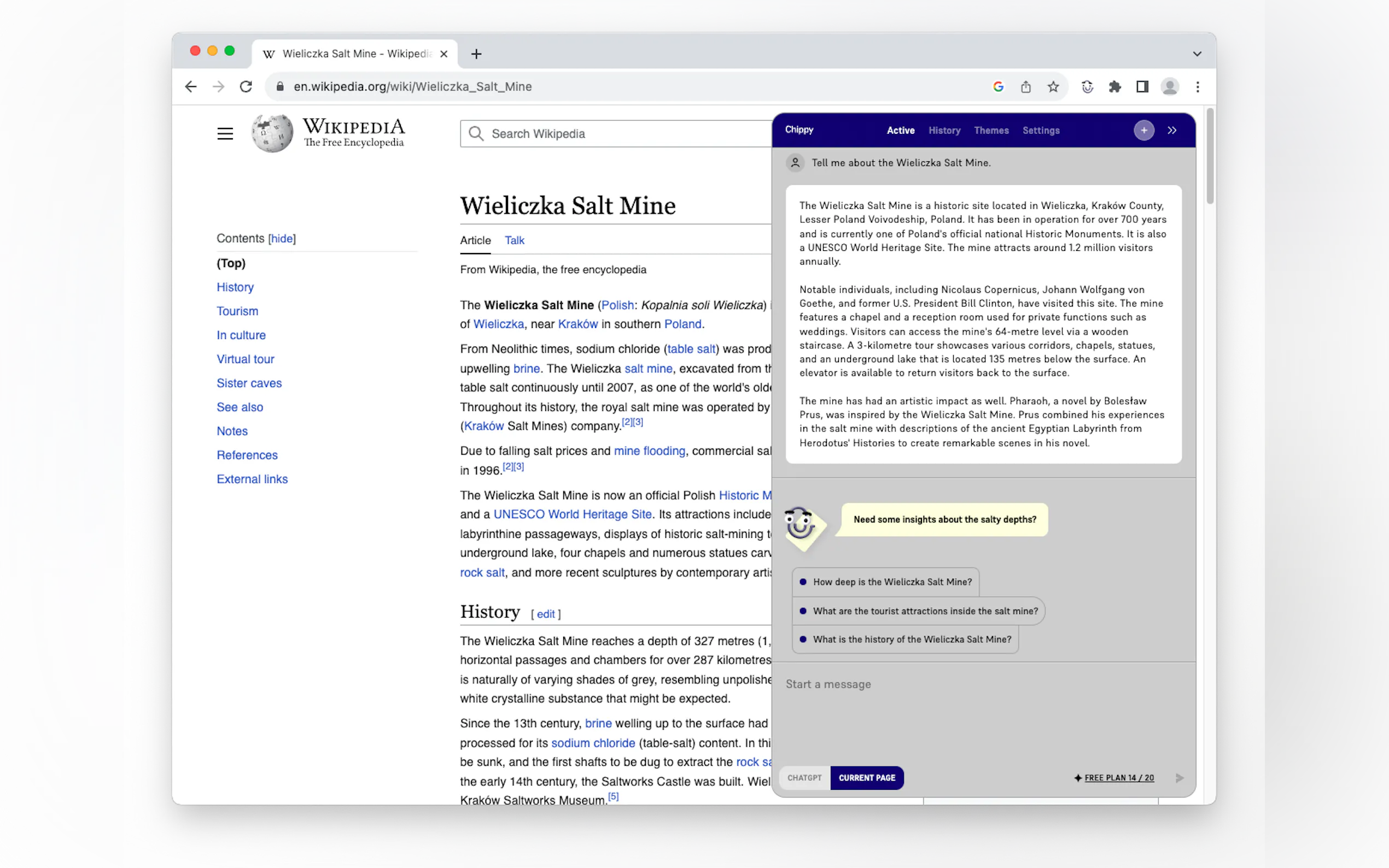Reload the current page
The height and width of the screenshot is (868, 1389).
coord(246,87)
